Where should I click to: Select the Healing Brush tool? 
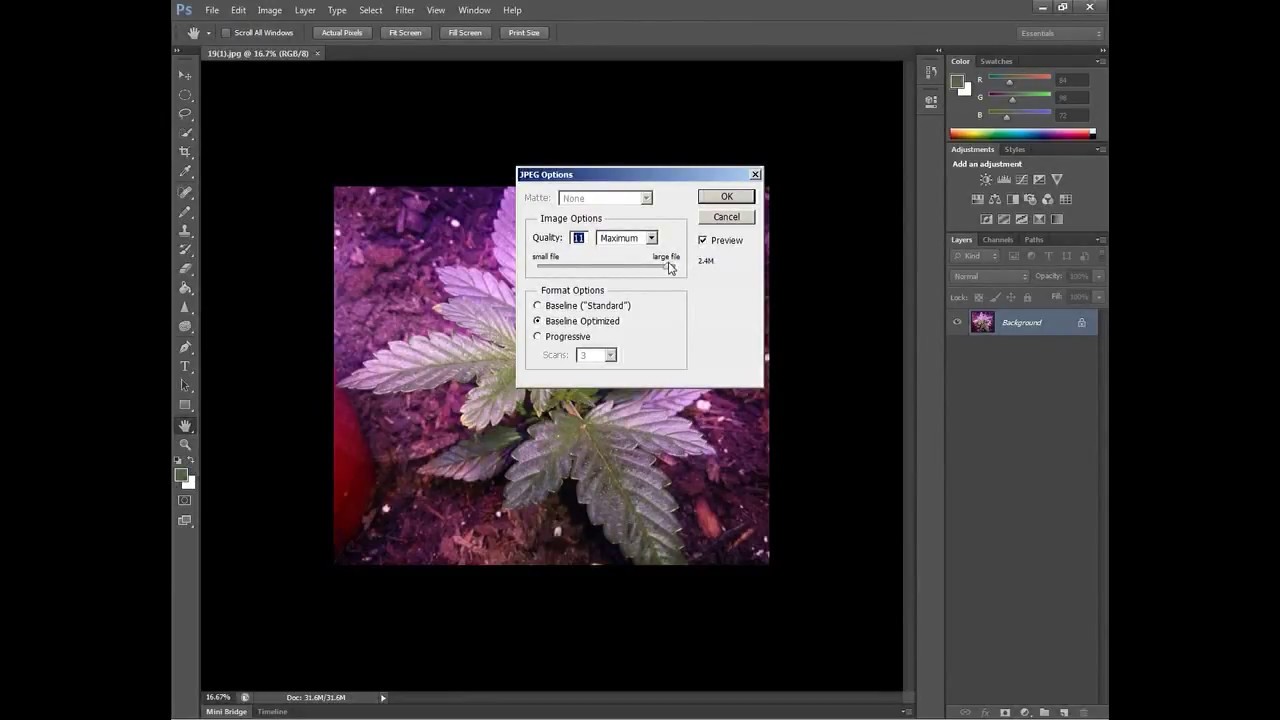click(x=185, y=192)
